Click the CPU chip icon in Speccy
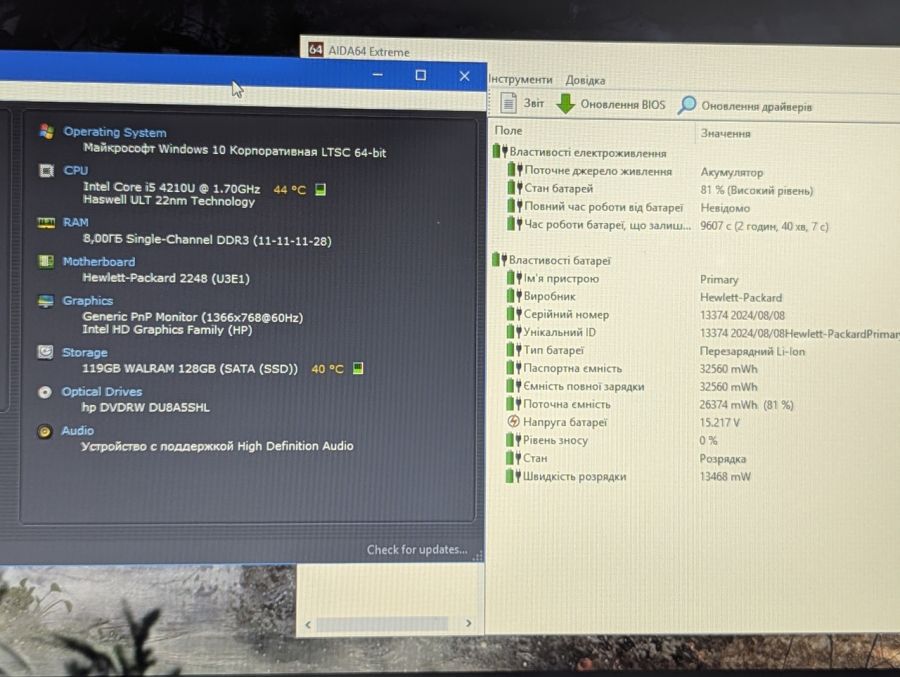The width and height of the screenshot is (900, 677). [x=46, y=171]
